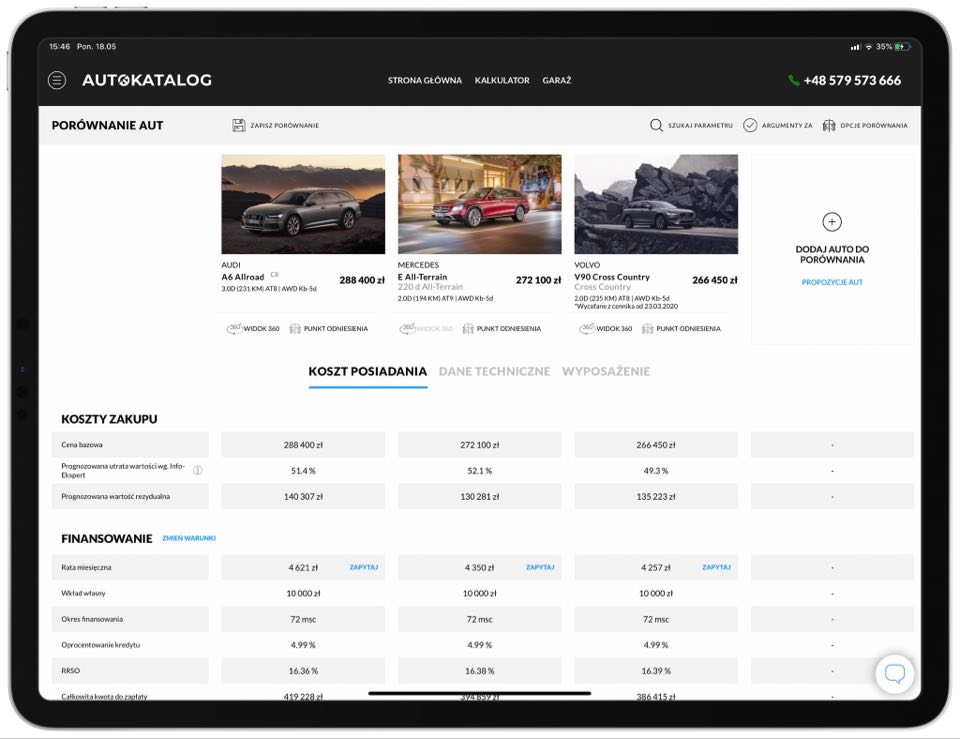Open the Garaż page

[x=557, y=80]
